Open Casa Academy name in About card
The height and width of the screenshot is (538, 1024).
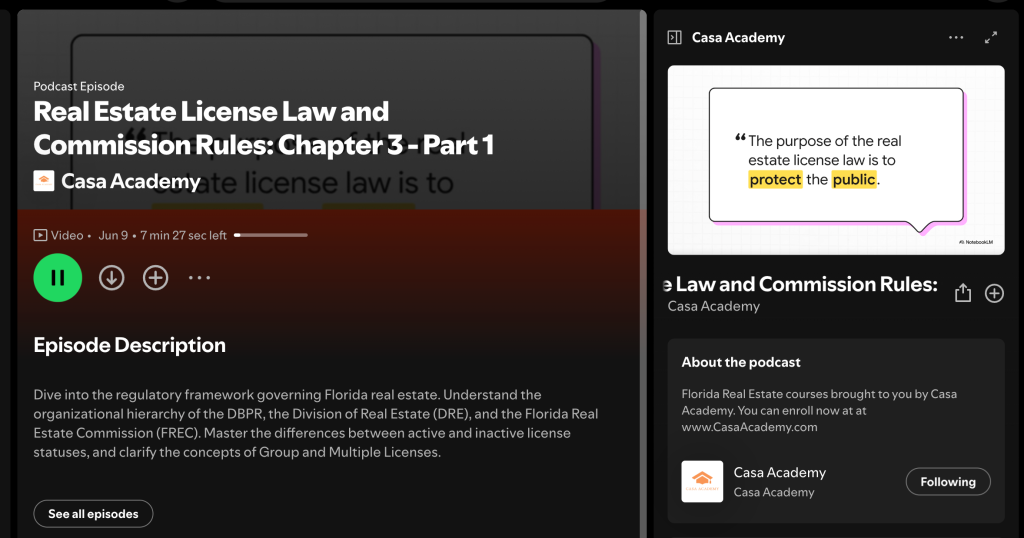[780, 472]
